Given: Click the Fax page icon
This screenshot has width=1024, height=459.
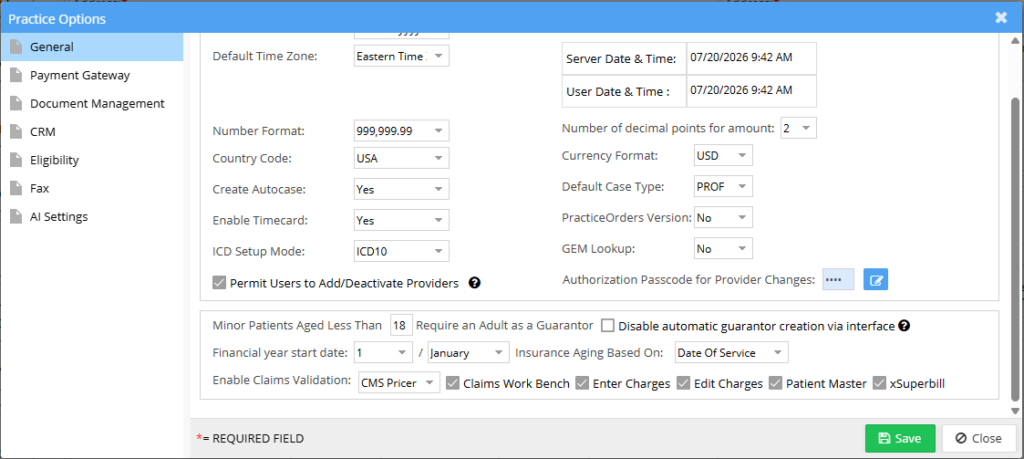Looking at the screenshot, I should [x=16, y=188].
